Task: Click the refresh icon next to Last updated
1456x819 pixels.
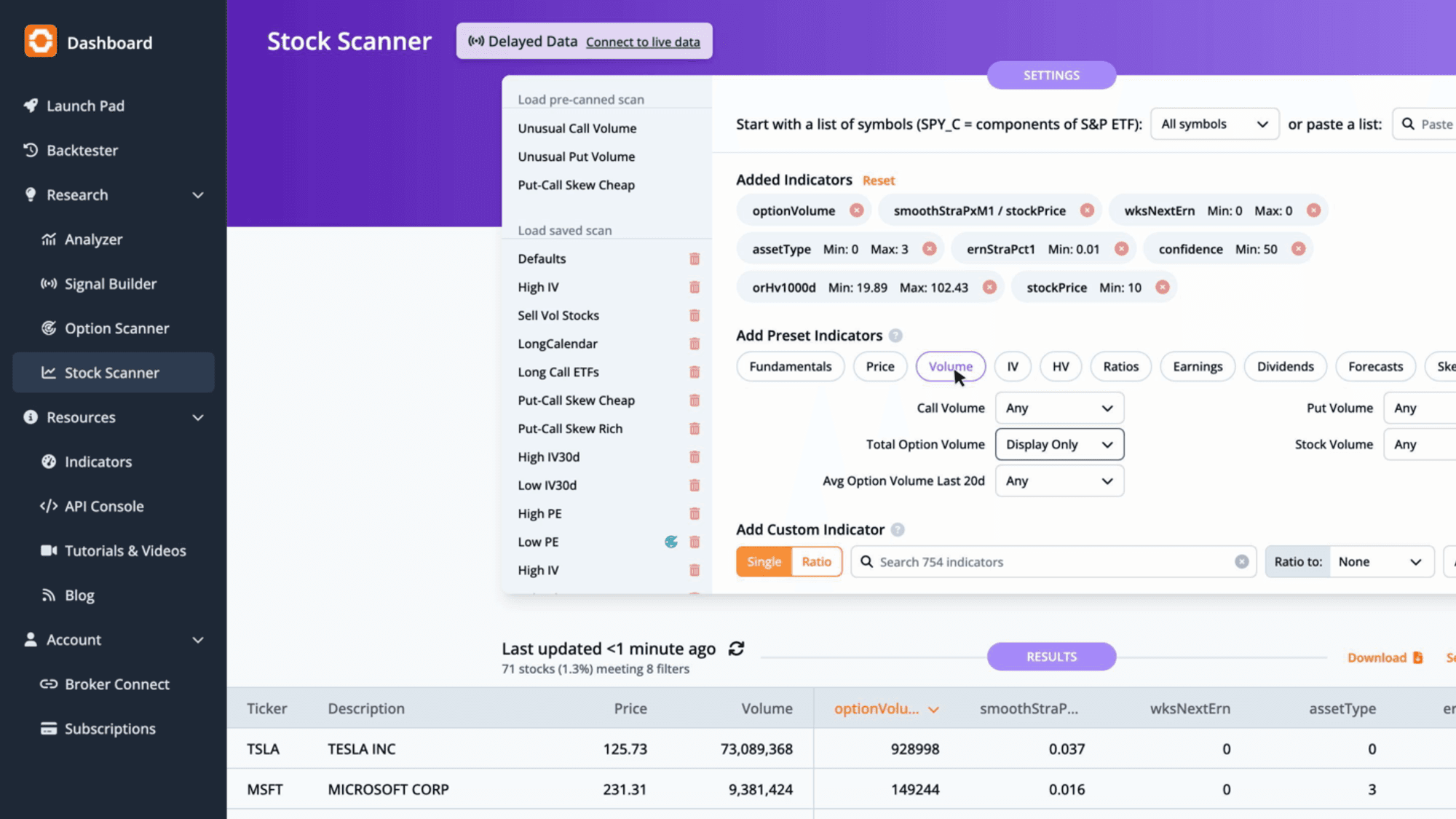Action: tap(736, 648)
